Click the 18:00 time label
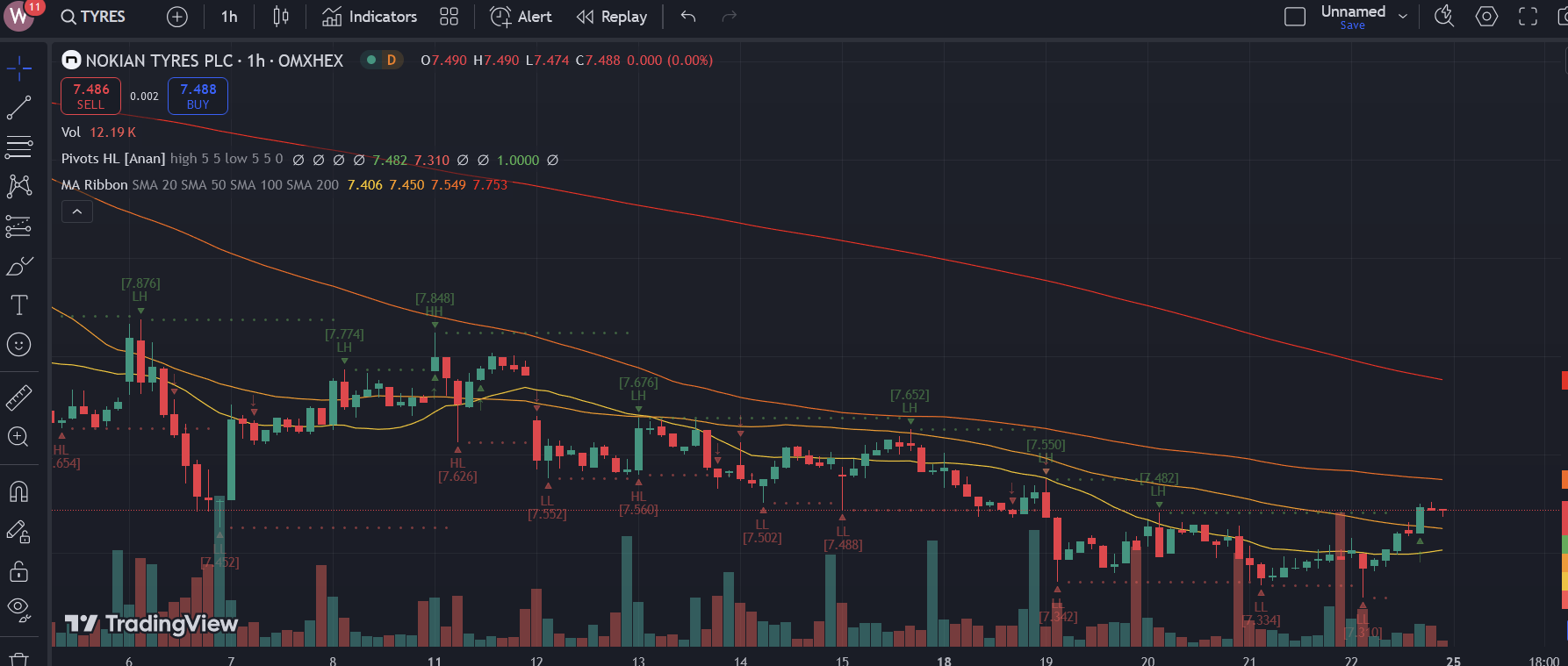Viewport: 1568px width, 666px height. [1544, 660]
